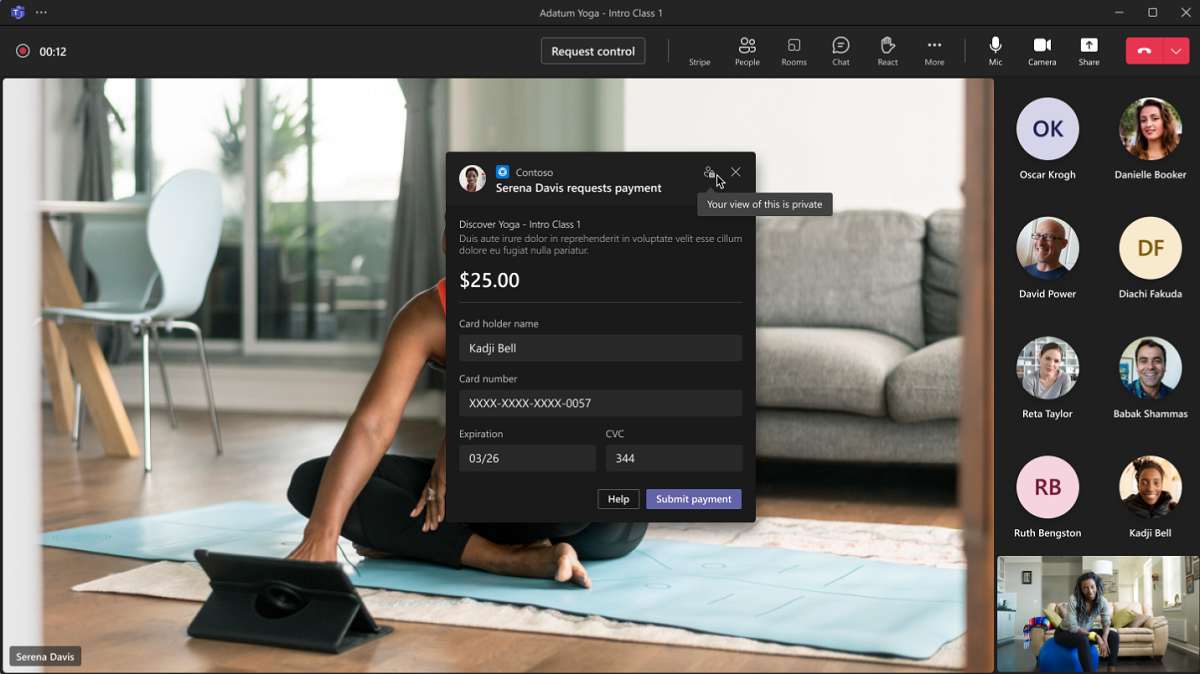1200x674 pixels.
Task: Select Ruth Bengston's RB avatar
Action: (x=1048, y=487)
